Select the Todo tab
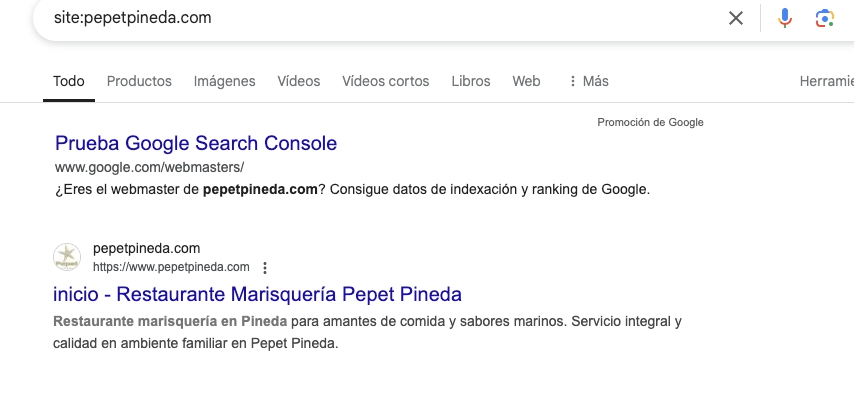 pos(69,81)
